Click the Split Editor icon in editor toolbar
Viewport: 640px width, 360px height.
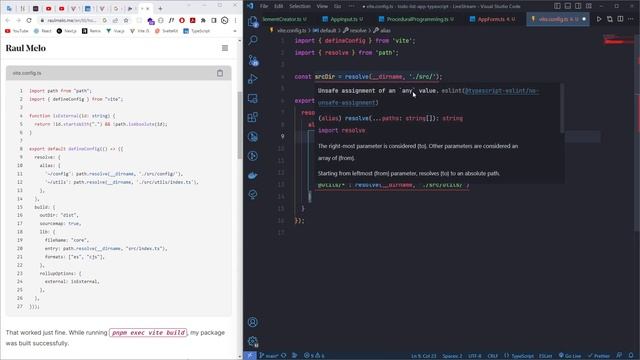pos(620,19)
